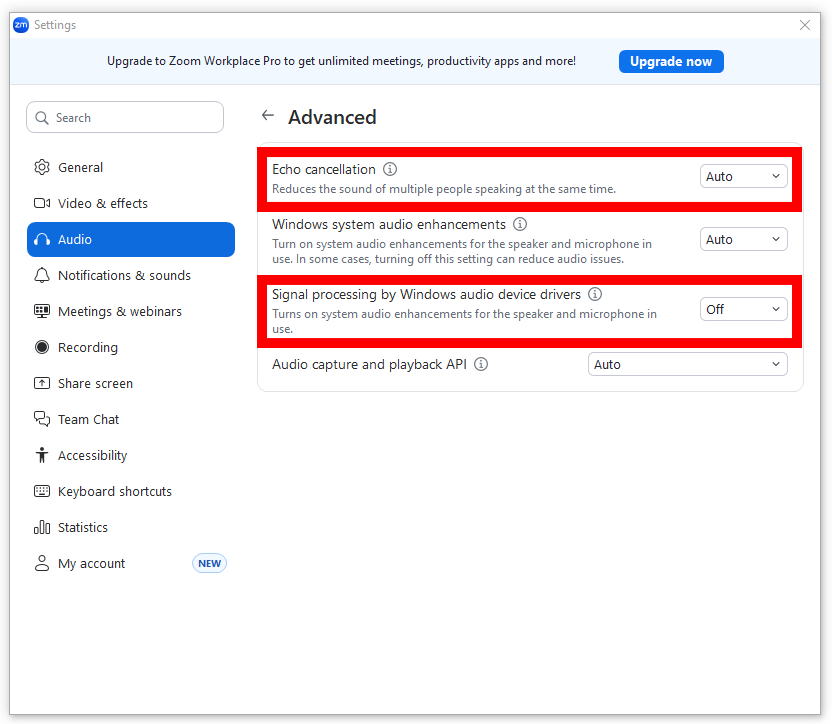Viewport: 832px width, 724px height.
Task: Select the General settings gear icon
Action: pyautogui.click(x=41, y=167)
